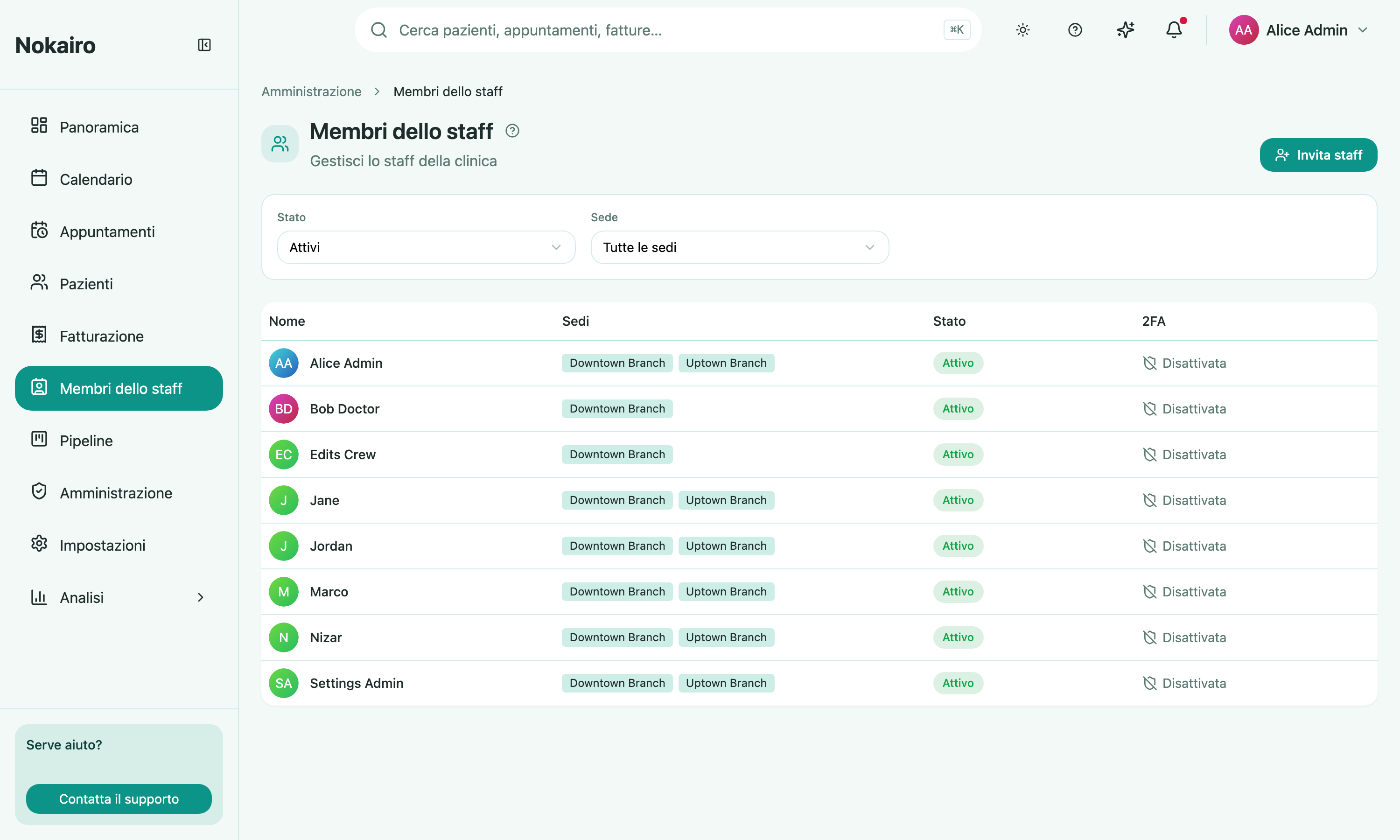
Task: Open the Marco staff name
Action: 329,592
